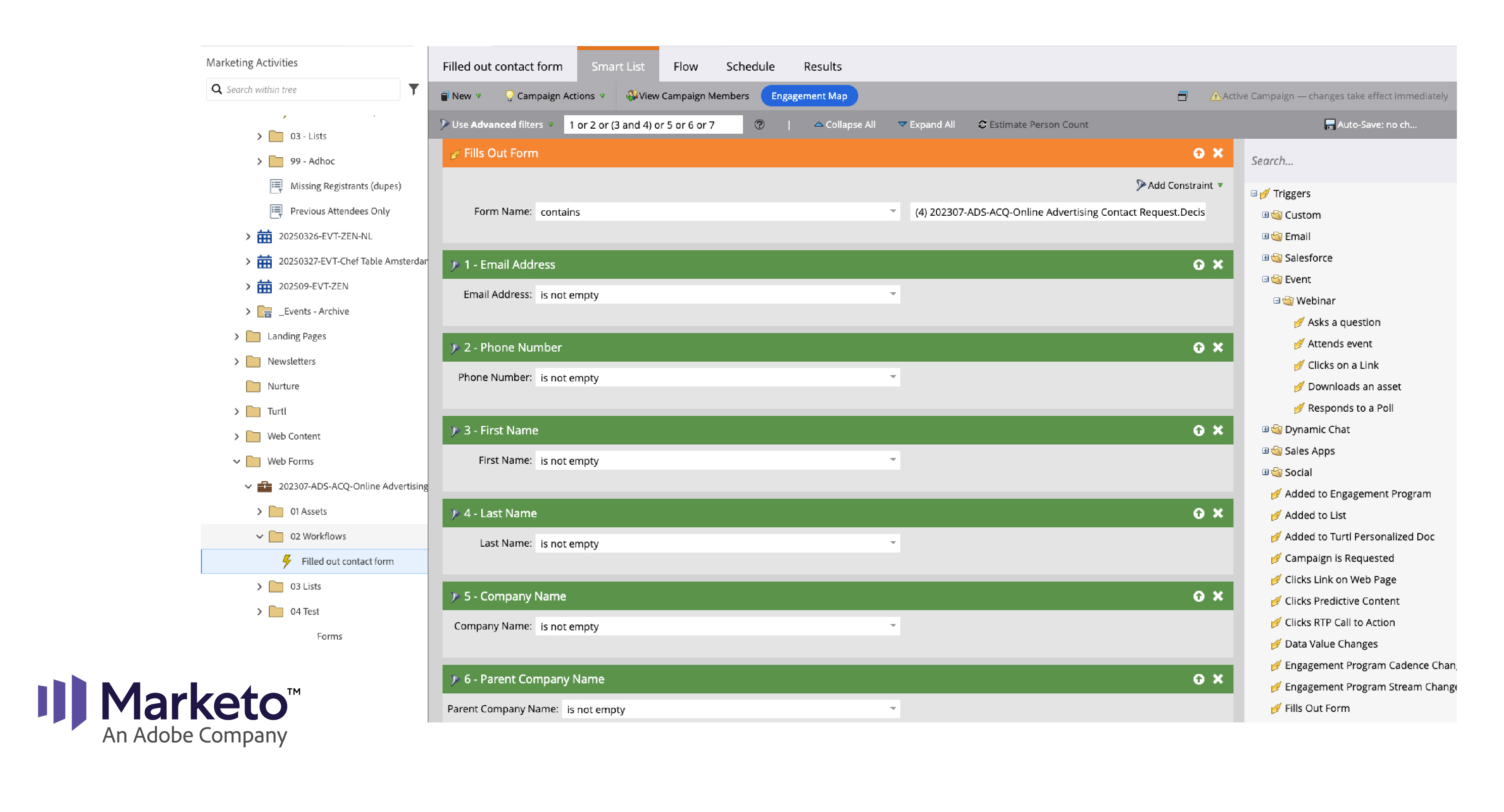Click the Engagement Map button
The image size is (1504, 812).
(809, 96)
